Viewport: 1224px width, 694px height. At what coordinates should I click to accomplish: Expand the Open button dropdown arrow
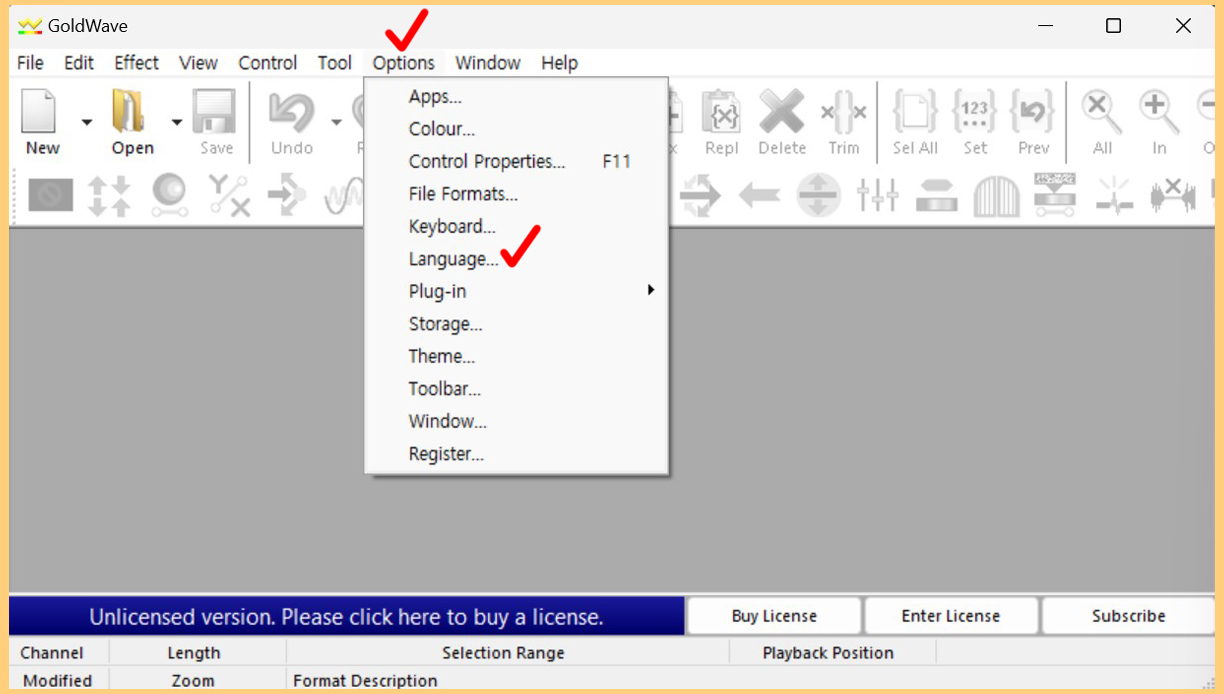pos(177,122)
